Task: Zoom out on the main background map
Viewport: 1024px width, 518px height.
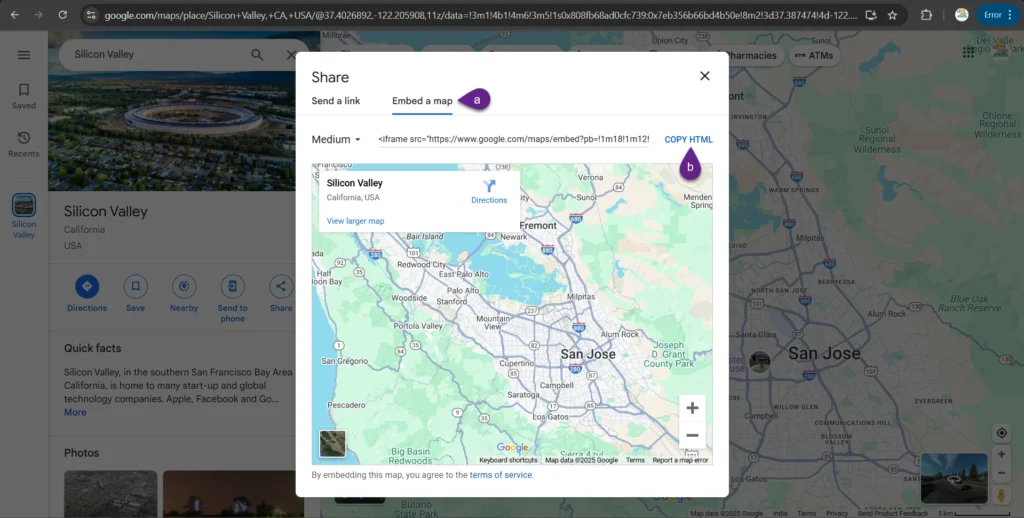Action: [1001, 472]
